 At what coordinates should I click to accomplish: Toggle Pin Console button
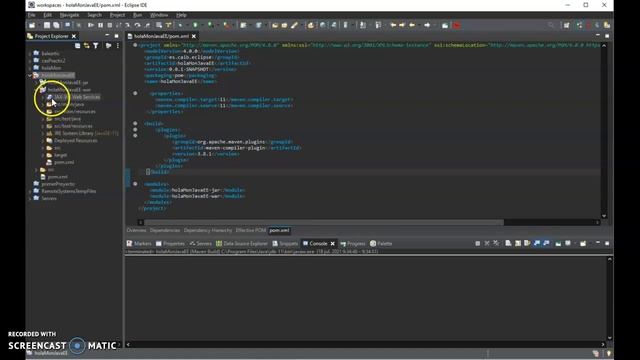click(558, 243)
